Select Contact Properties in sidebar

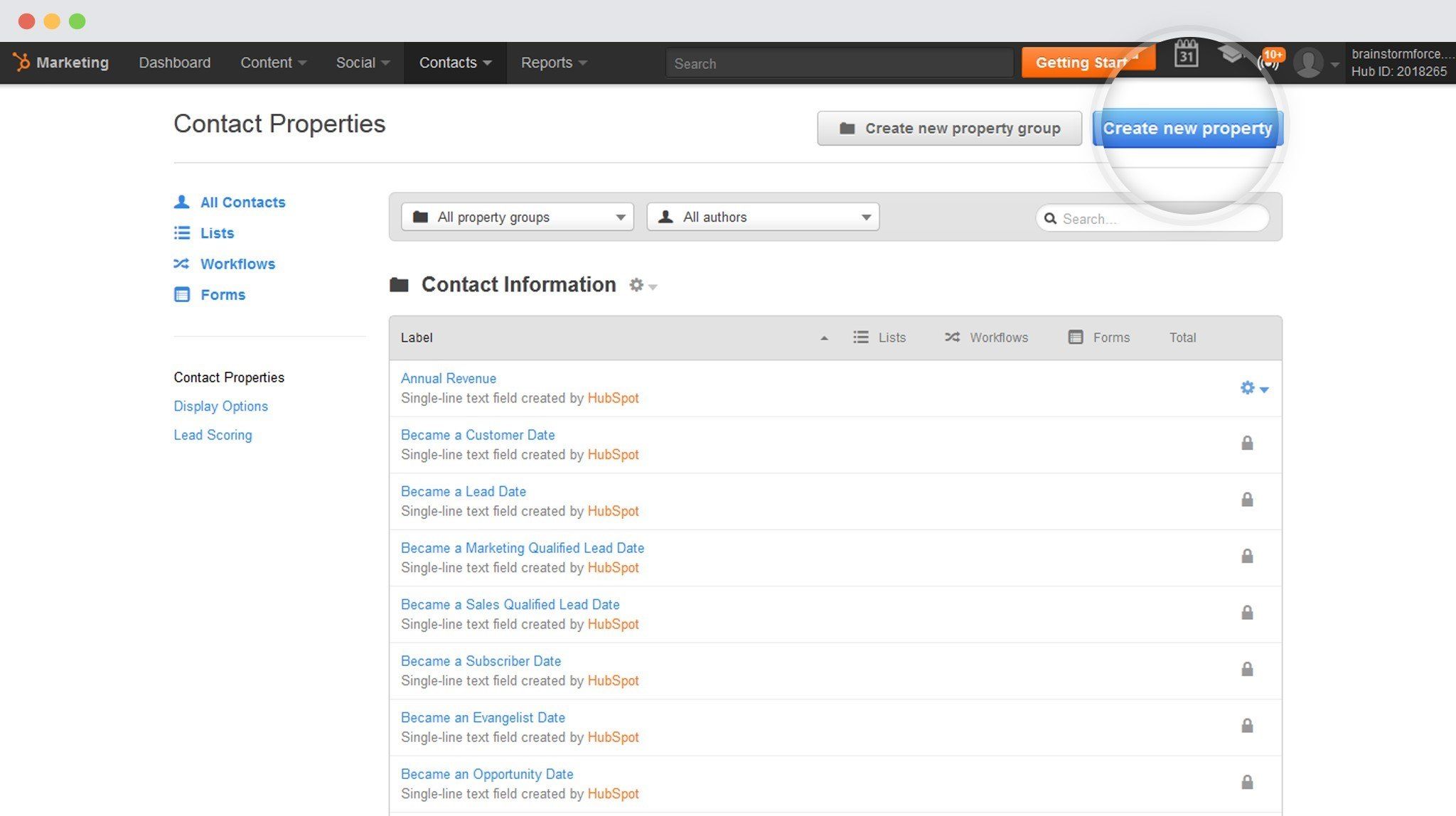click(229, 377)
